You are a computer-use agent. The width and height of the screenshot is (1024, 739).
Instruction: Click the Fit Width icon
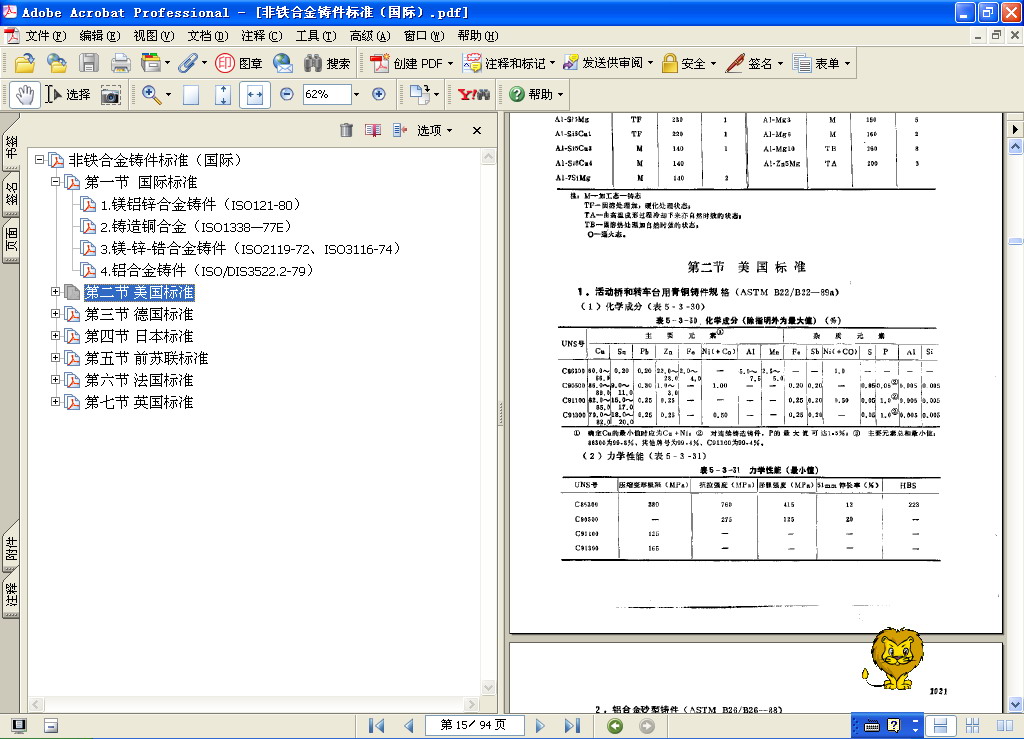point(255,95)
